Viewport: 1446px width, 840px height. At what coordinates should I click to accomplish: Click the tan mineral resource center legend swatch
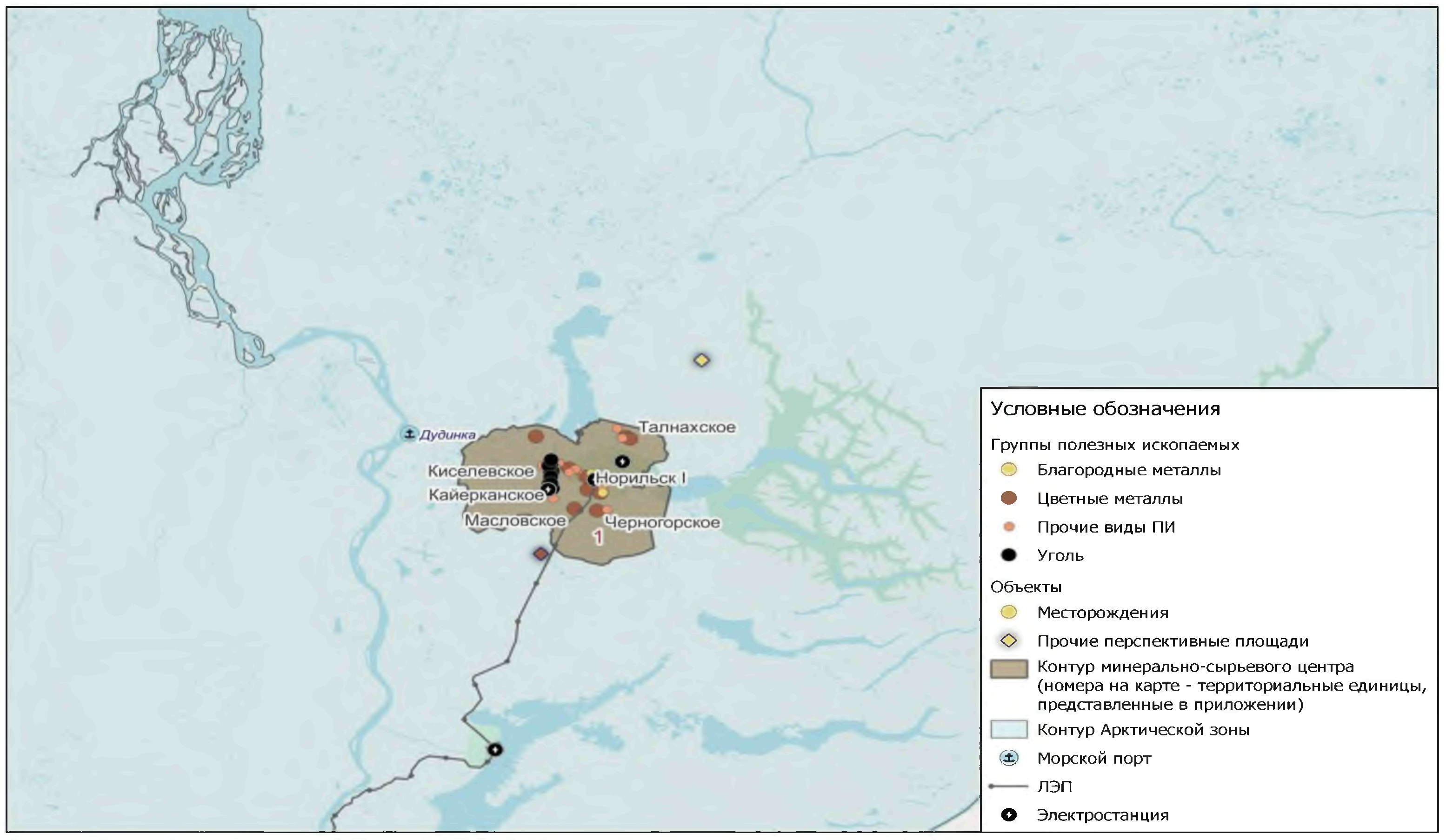pyautogui.click(x=1009, y=669)
